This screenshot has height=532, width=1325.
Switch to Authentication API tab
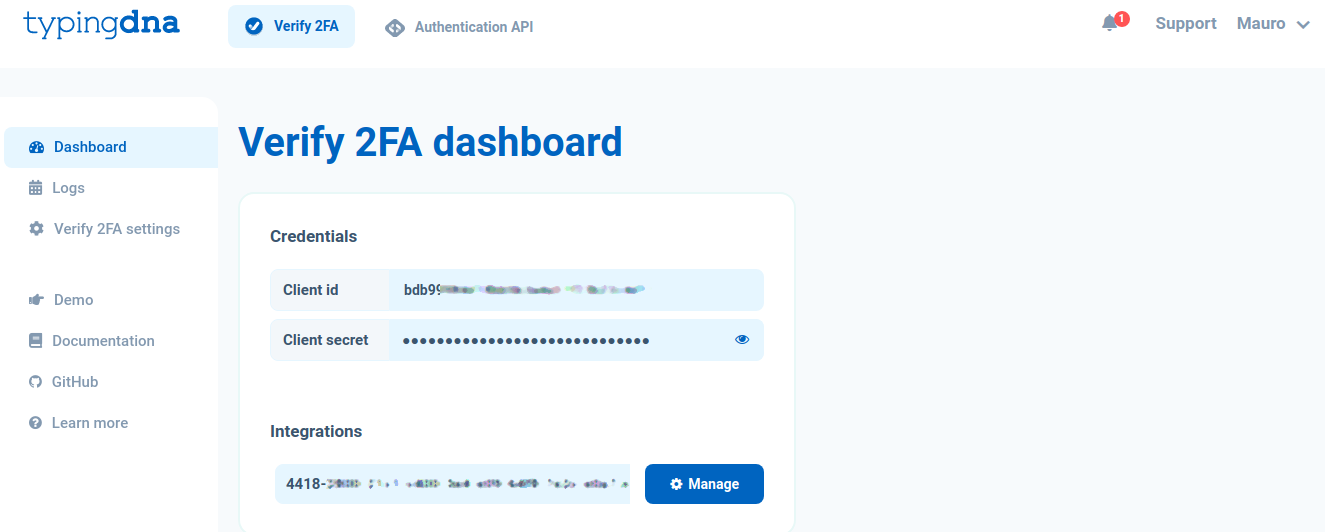tap(459, 27)
